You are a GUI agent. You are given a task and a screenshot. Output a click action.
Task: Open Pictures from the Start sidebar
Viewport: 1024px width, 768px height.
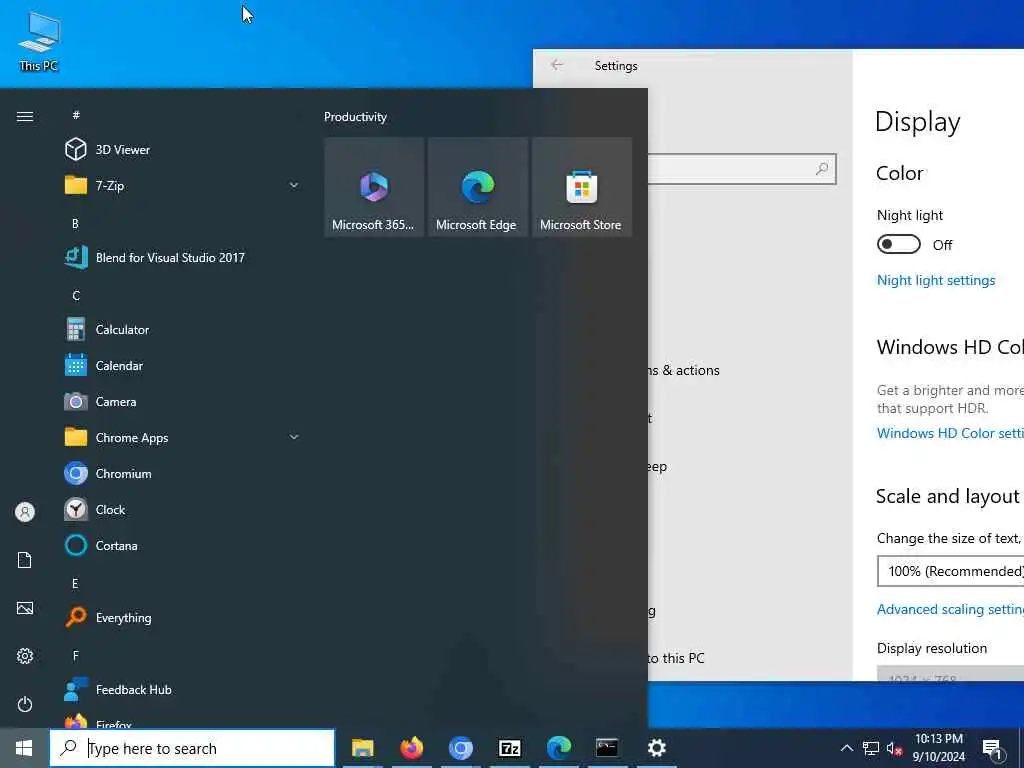click(25, 608)
